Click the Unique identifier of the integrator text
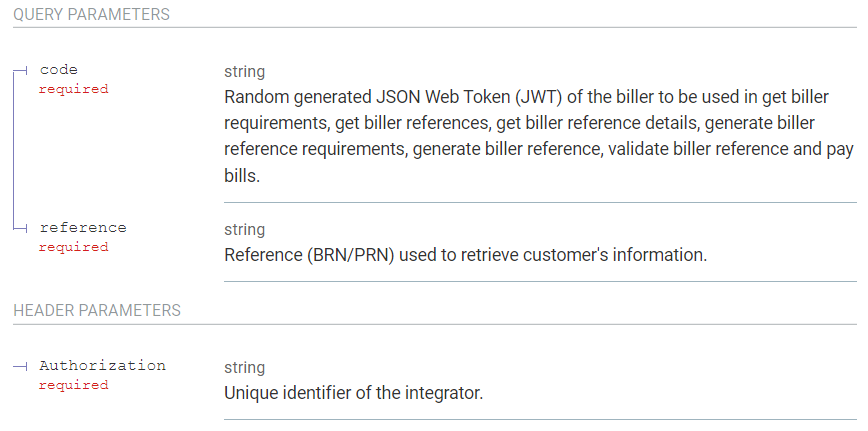Viewport: 868px width, 431px height. click(x=354, y=393)
